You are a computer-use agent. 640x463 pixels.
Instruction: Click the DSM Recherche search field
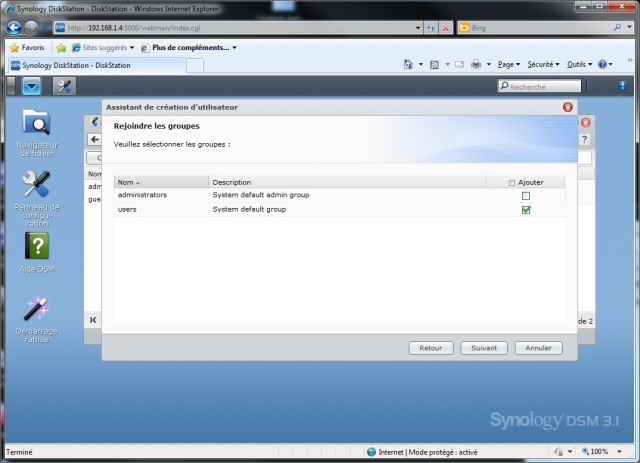[539, 86]
